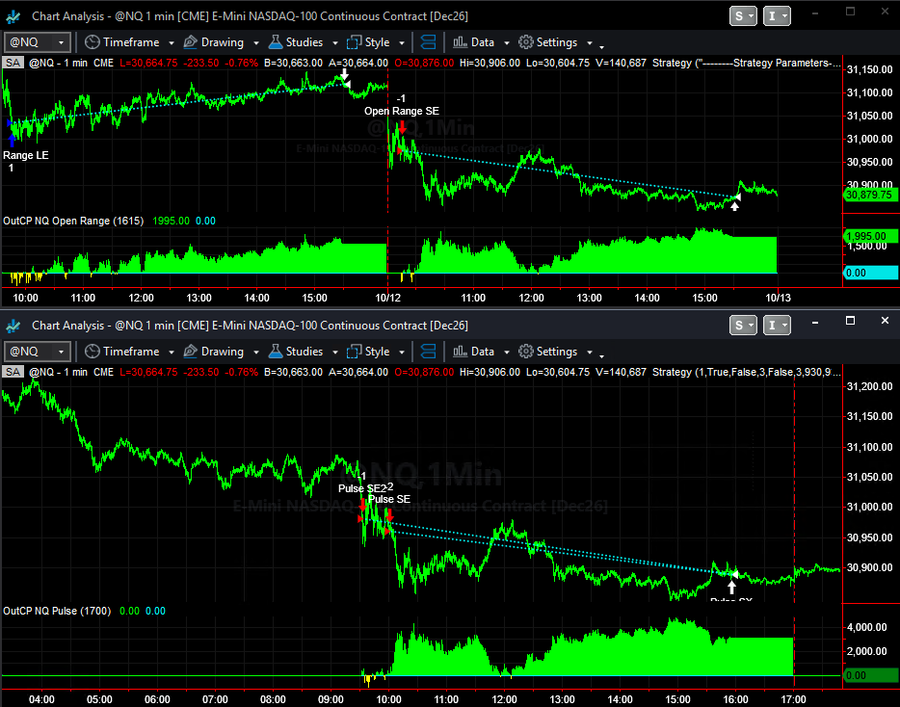This screenshot has height=707, width=900.
Task: Open Style menu in top chart window
Action: pyautogui.click(x=376, y=42)
